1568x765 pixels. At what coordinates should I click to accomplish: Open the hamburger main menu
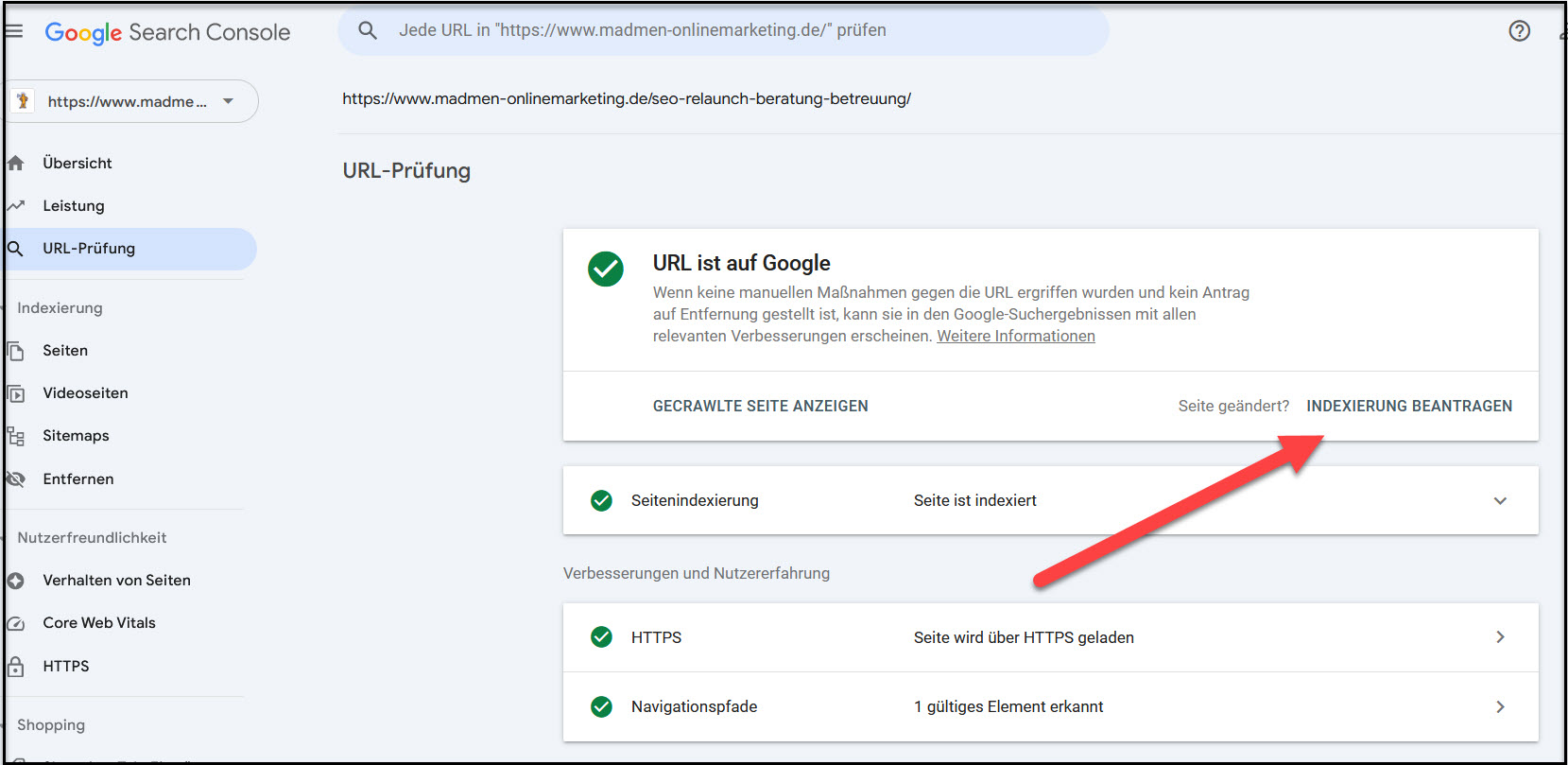point(13,31)
